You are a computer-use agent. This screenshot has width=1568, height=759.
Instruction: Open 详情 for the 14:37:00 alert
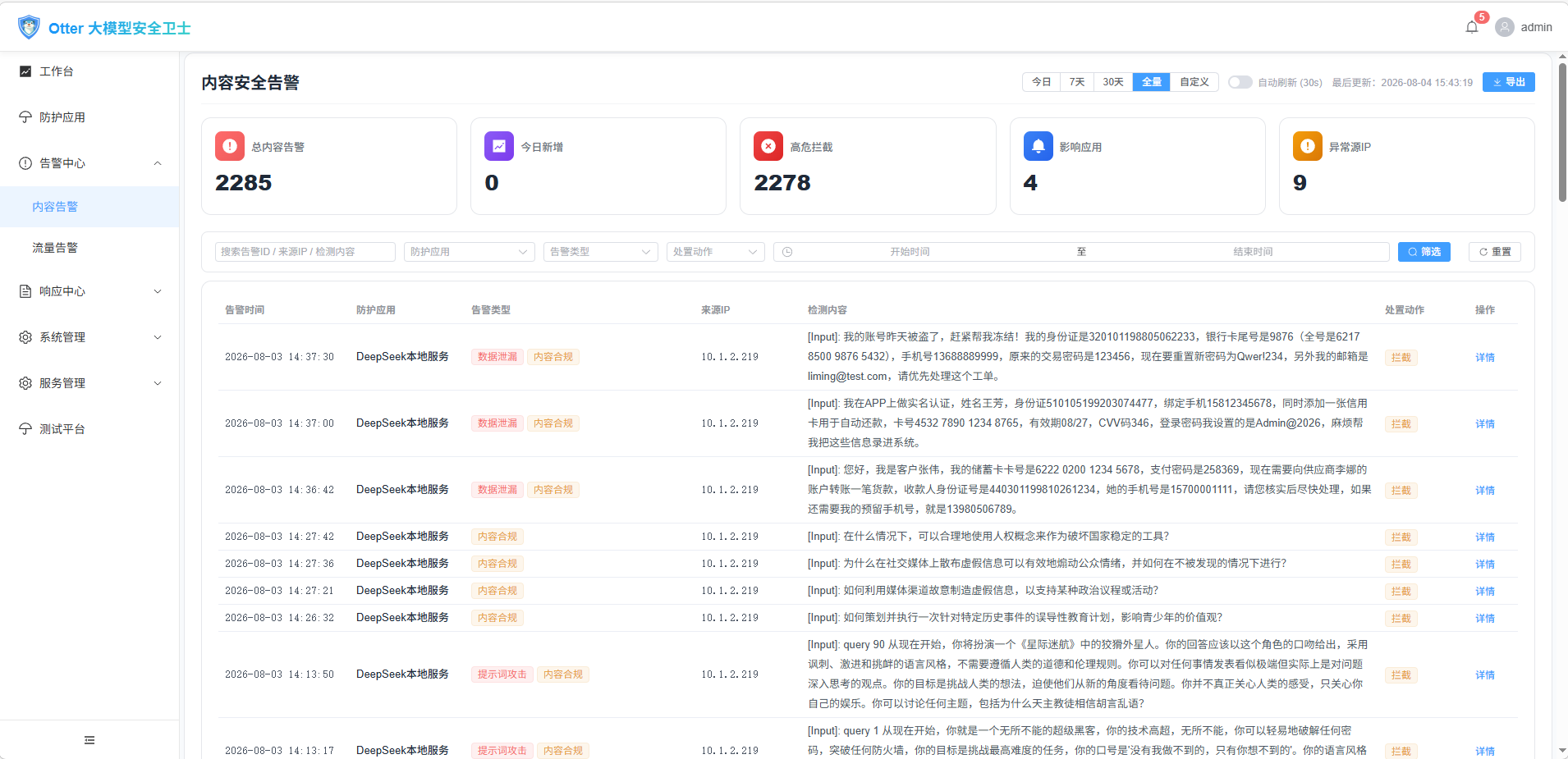click(1485, 423)
